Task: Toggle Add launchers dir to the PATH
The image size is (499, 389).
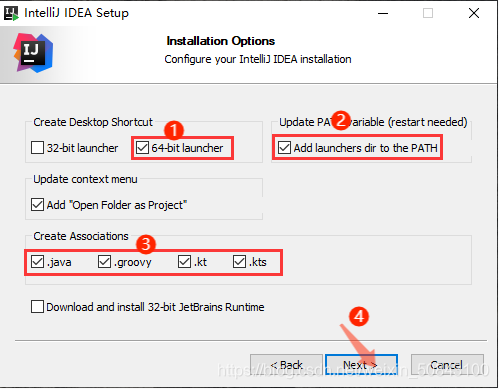Action: (284, 147)
